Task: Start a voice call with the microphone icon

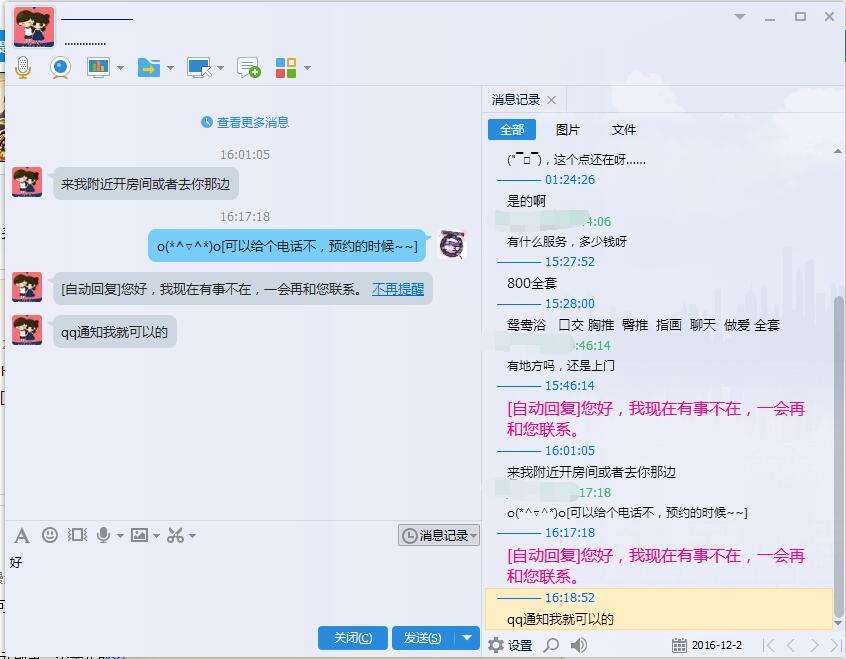Action: point(21,66)
